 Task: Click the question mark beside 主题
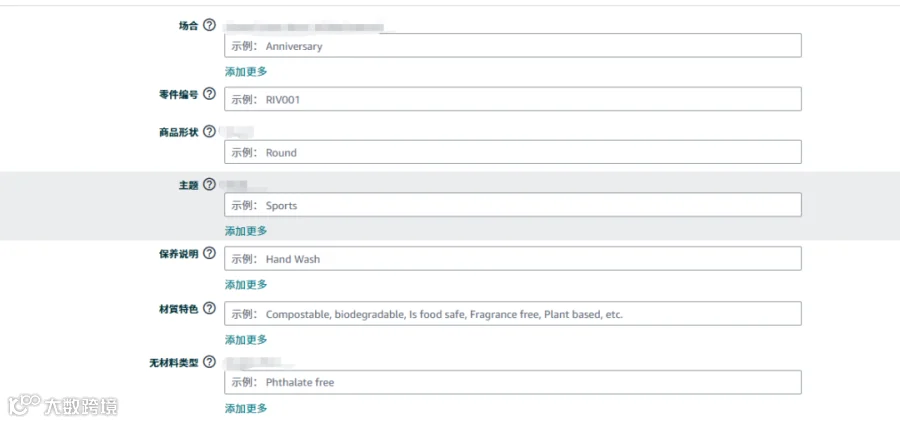(210, 185)
